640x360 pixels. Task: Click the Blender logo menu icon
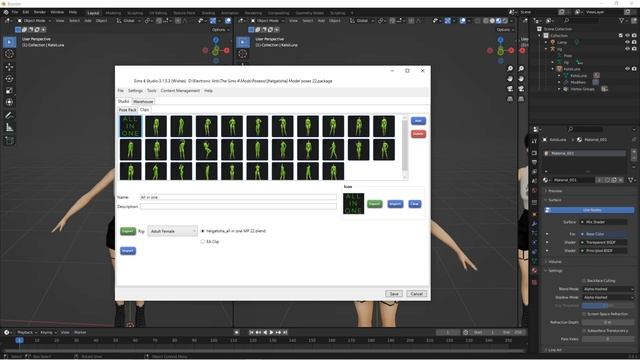click(6, 12)
